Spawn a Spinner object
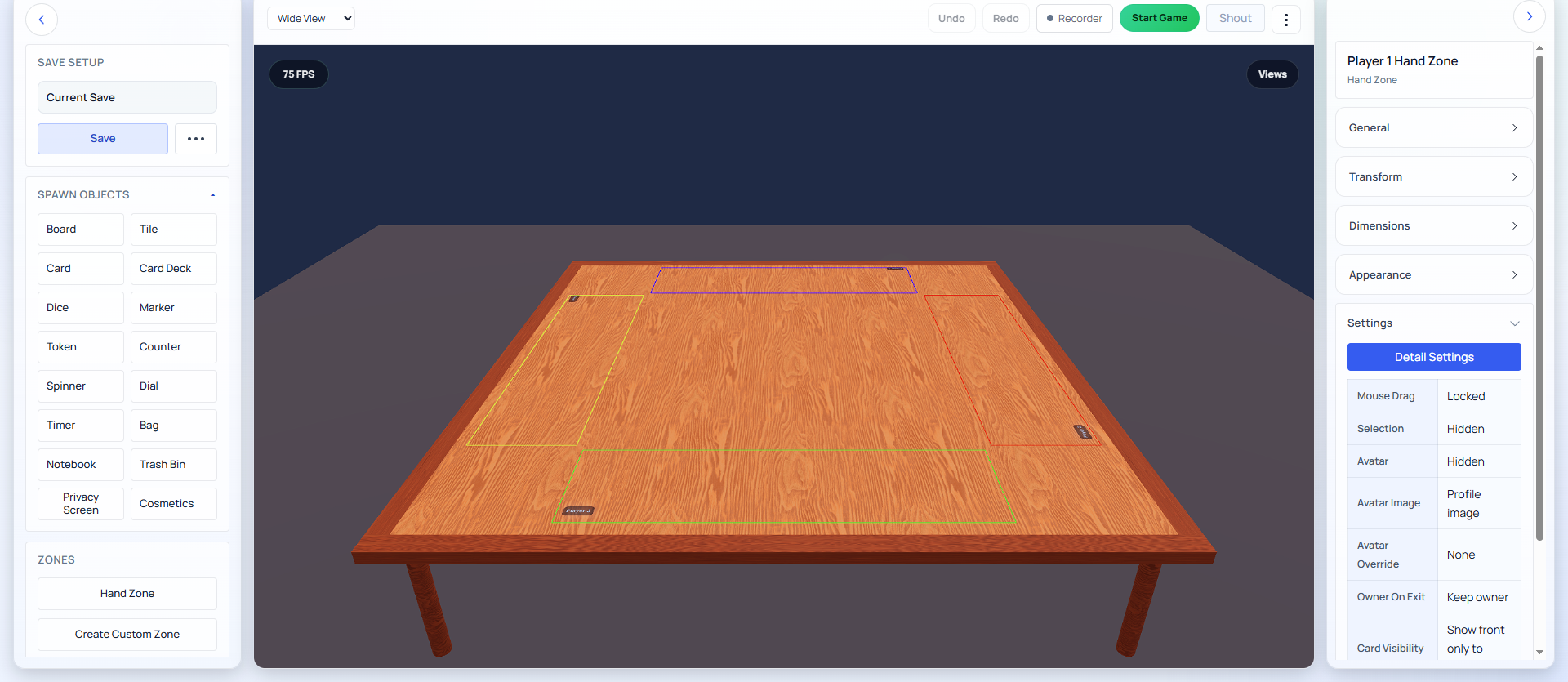 tap(81, 386)
